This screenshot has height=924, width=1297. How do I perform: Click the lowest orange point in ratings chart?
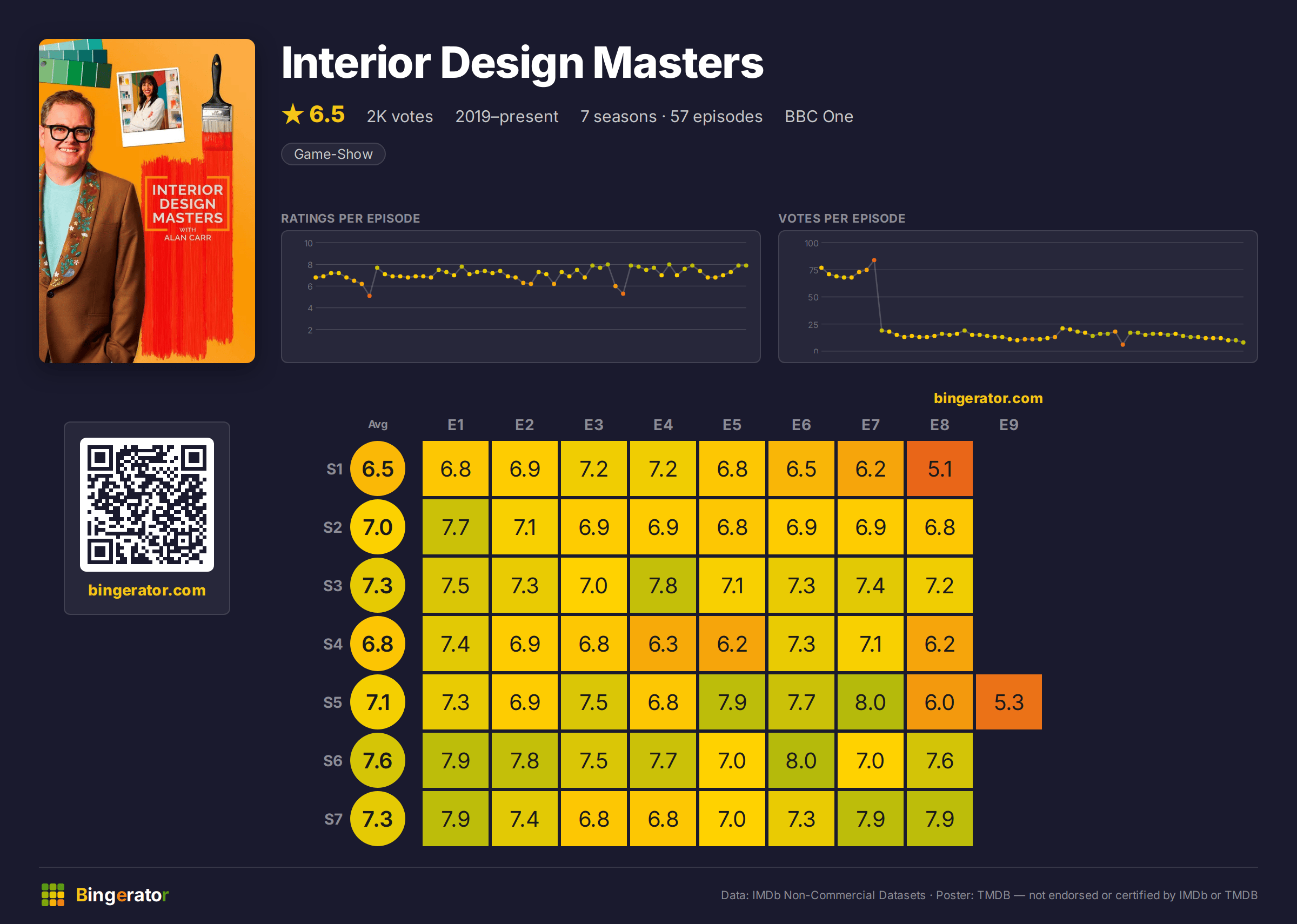click(x=369, y=296)
